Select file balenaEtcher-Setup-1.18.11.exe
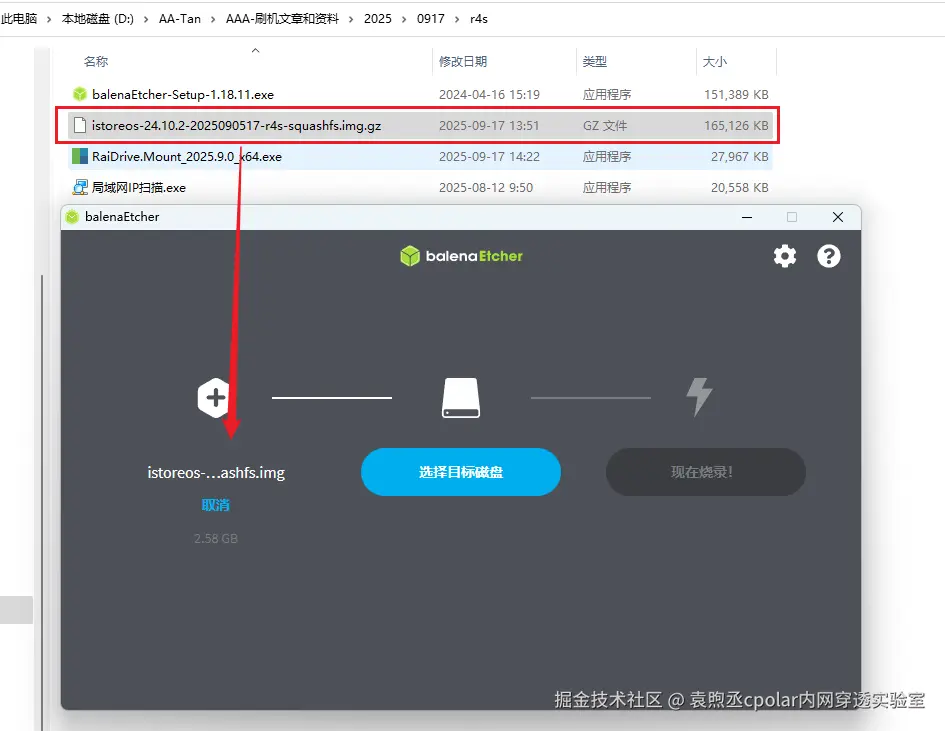 pos(183,95)
